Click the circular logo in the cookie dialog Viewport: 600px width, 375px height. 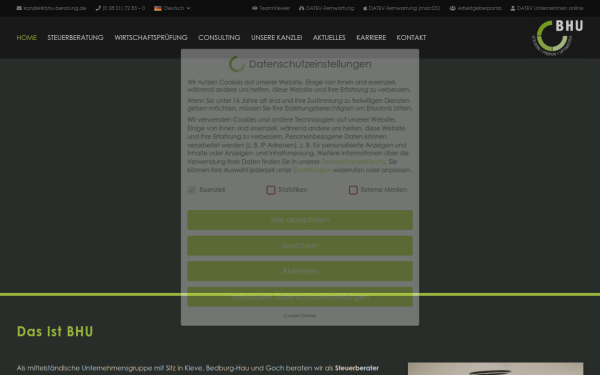(x=237, y=64)
